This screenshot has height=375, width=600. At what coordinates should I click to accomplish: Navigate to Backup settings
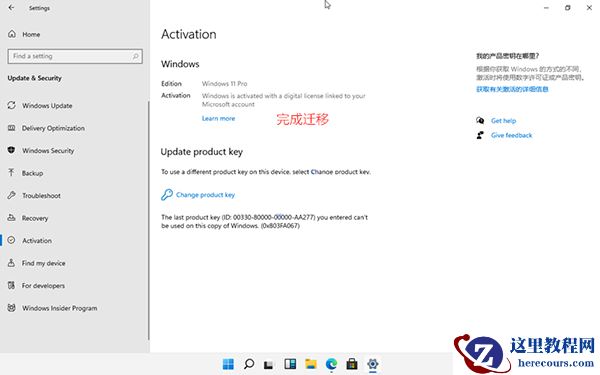pyautogui.click(x=33, y=173)
